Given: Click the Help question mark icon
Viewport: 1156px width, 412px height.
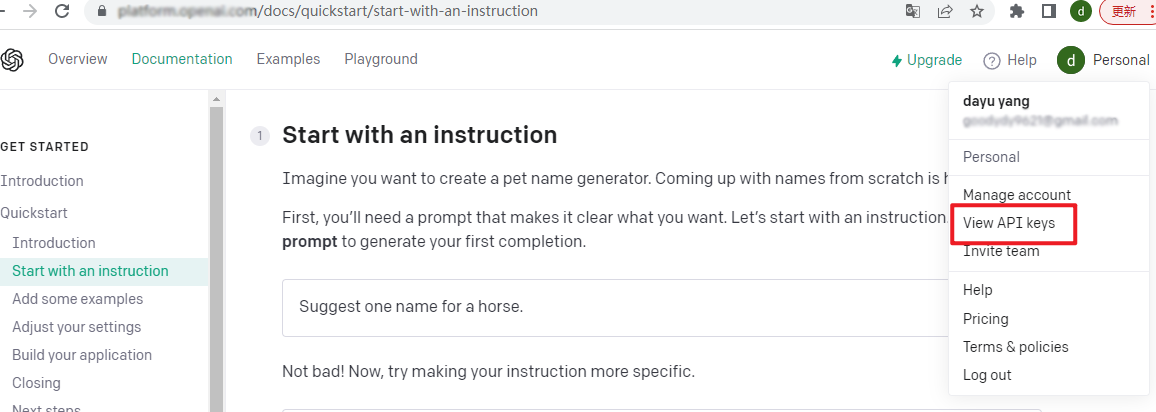Looking at the screenshot, I should (992, 60).
